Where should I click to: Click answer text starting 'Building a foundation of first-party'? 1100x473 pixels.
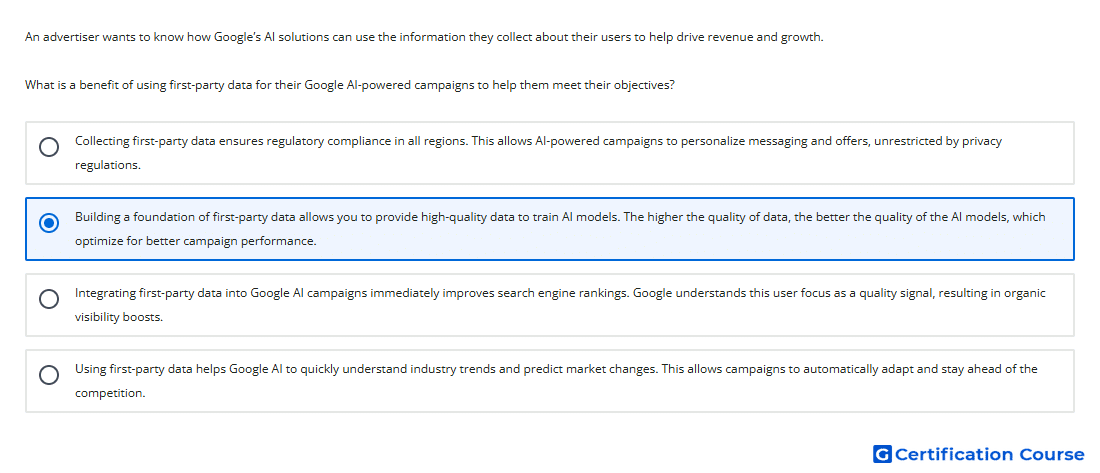click(x=560, y=229)
